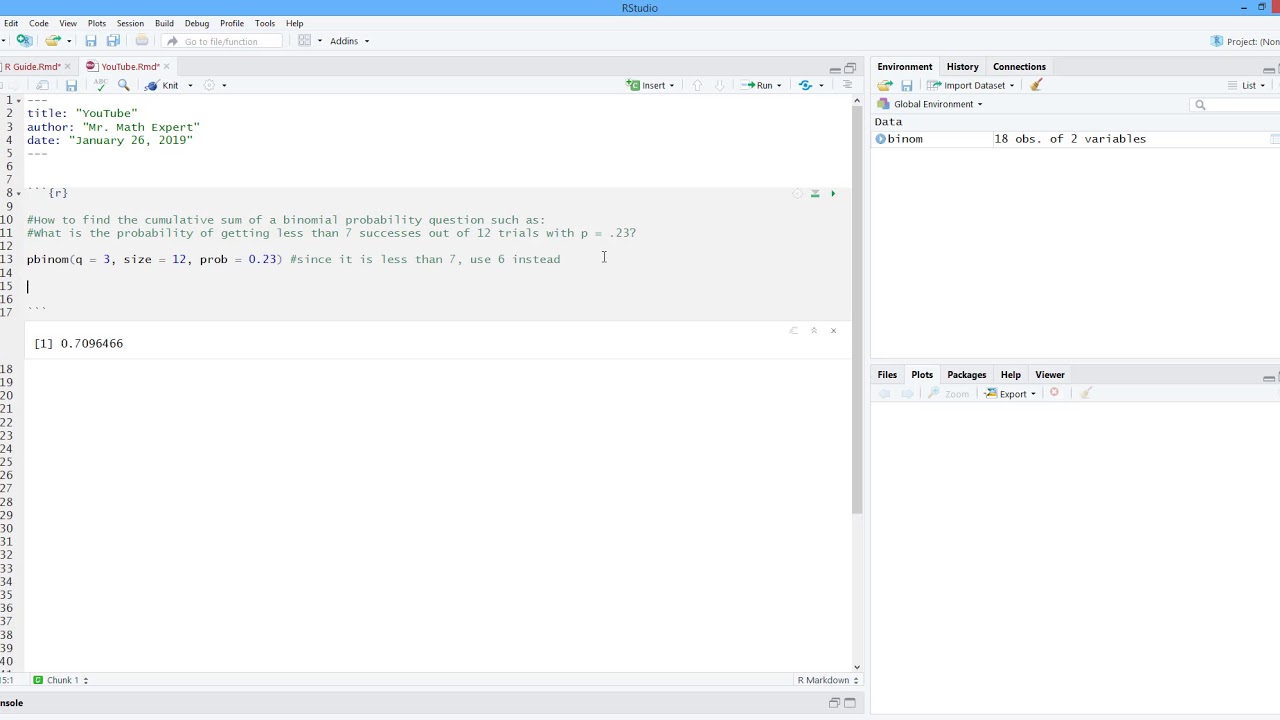
Task: Go to previous chunk arrow
Action: (x=697, y=85)
